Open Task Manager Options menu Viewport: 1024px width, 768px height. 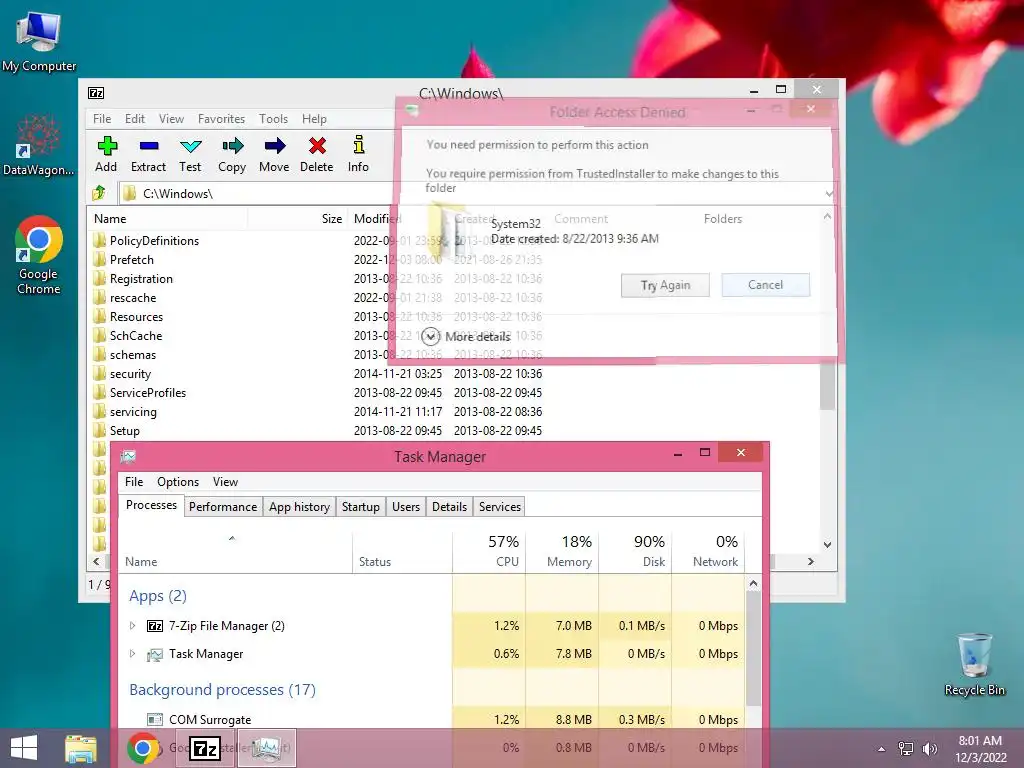pos(178,482)
